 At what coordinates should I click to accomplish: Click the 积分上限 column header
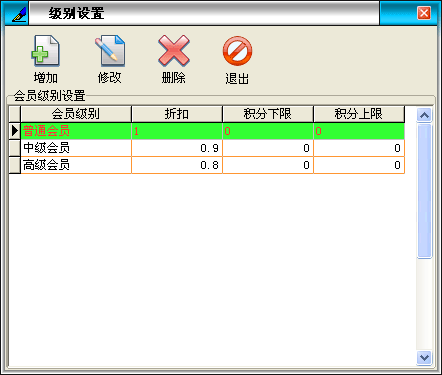point(359,114)
